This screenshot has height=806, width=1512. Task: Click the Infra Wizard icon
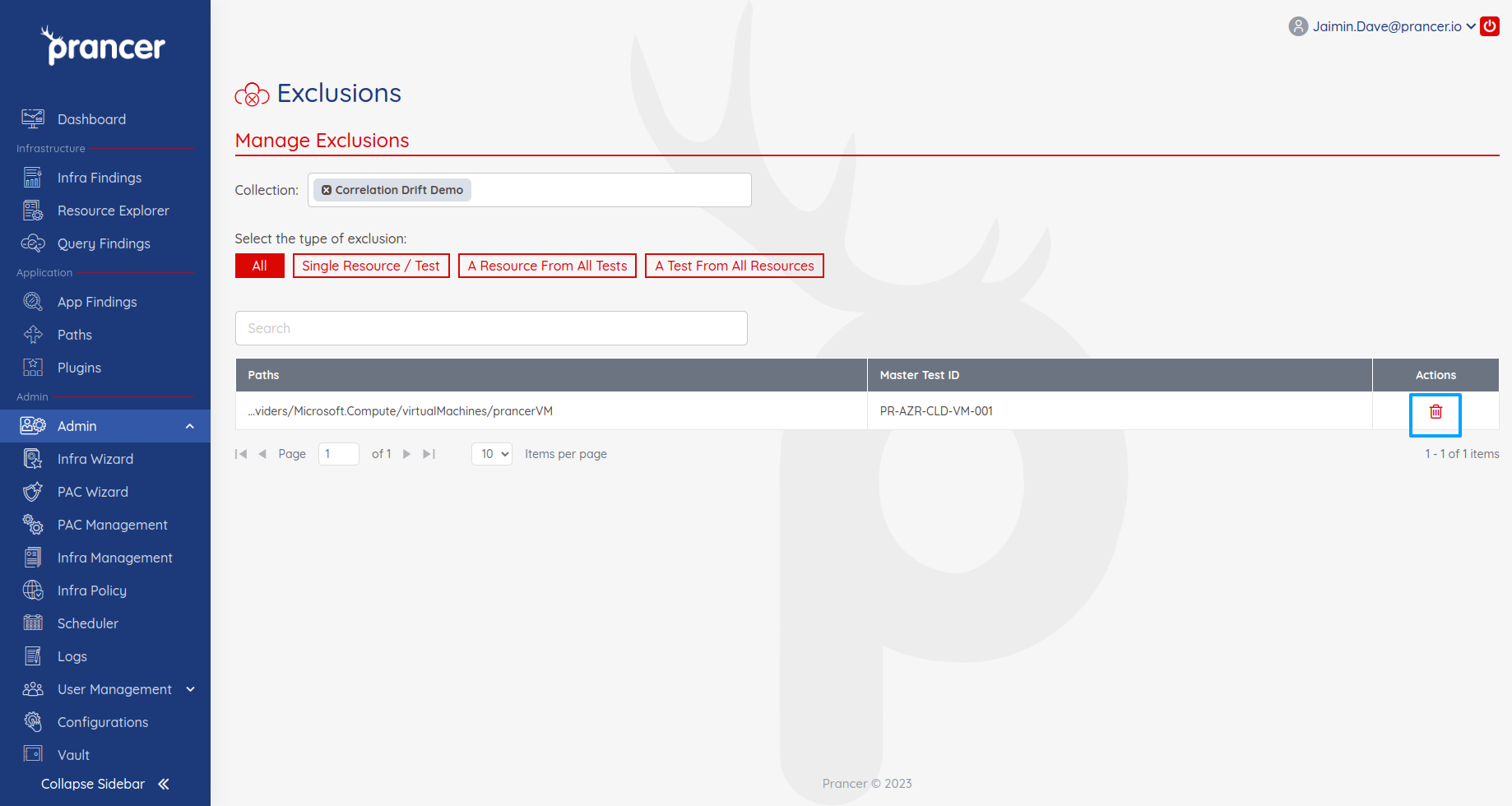point(33,459)
